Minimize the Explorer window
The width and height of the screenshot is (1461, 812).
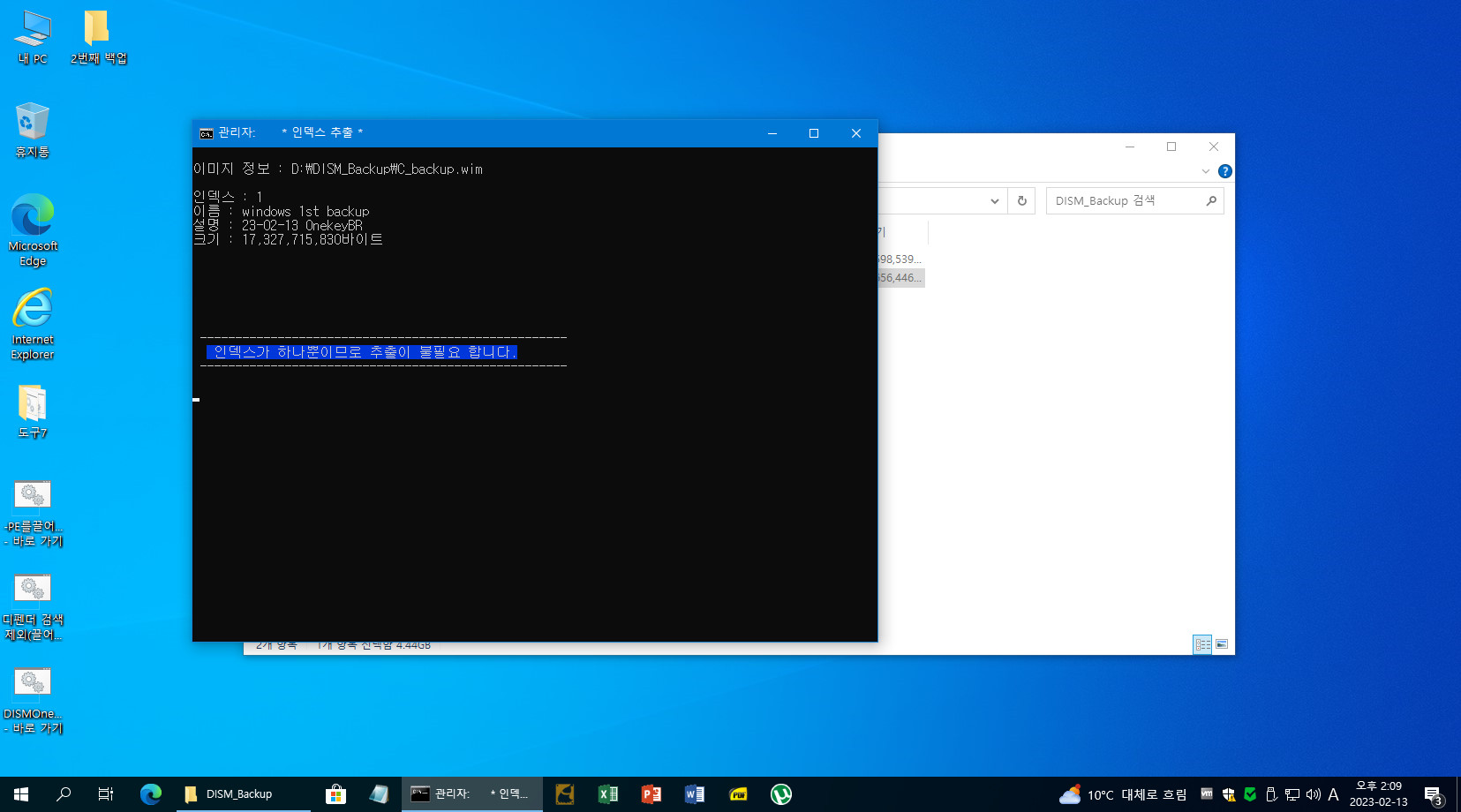1130,147
